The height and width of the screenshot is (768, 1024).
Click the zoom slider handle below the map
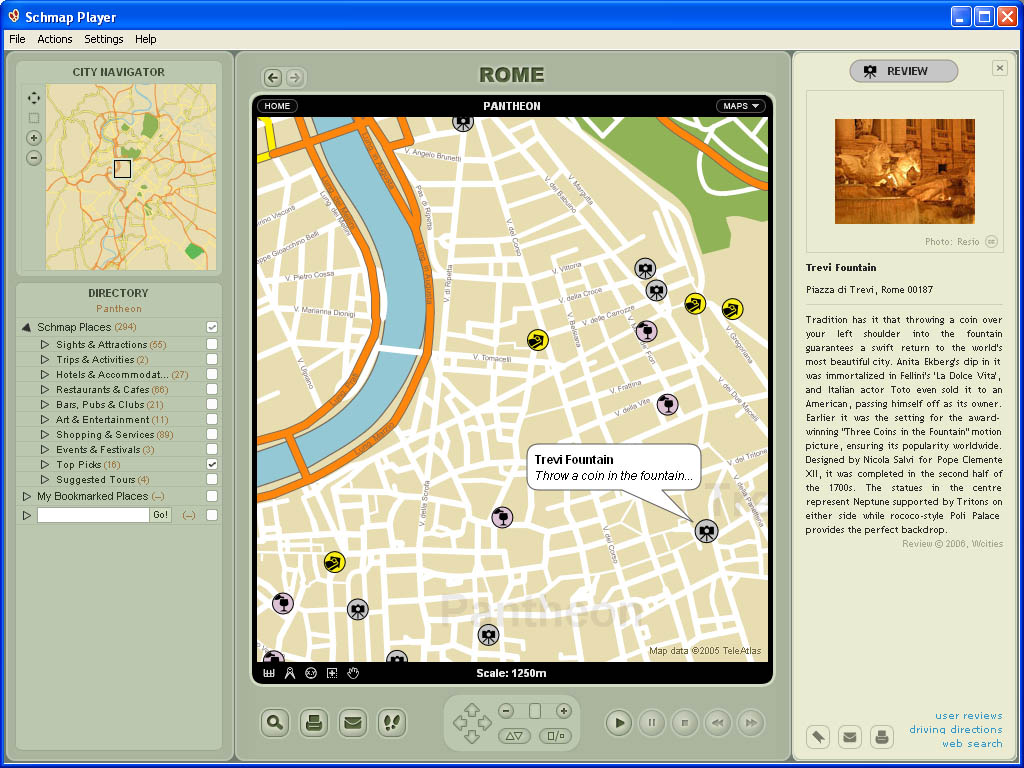pyautogui.click(x=535, y=711)
